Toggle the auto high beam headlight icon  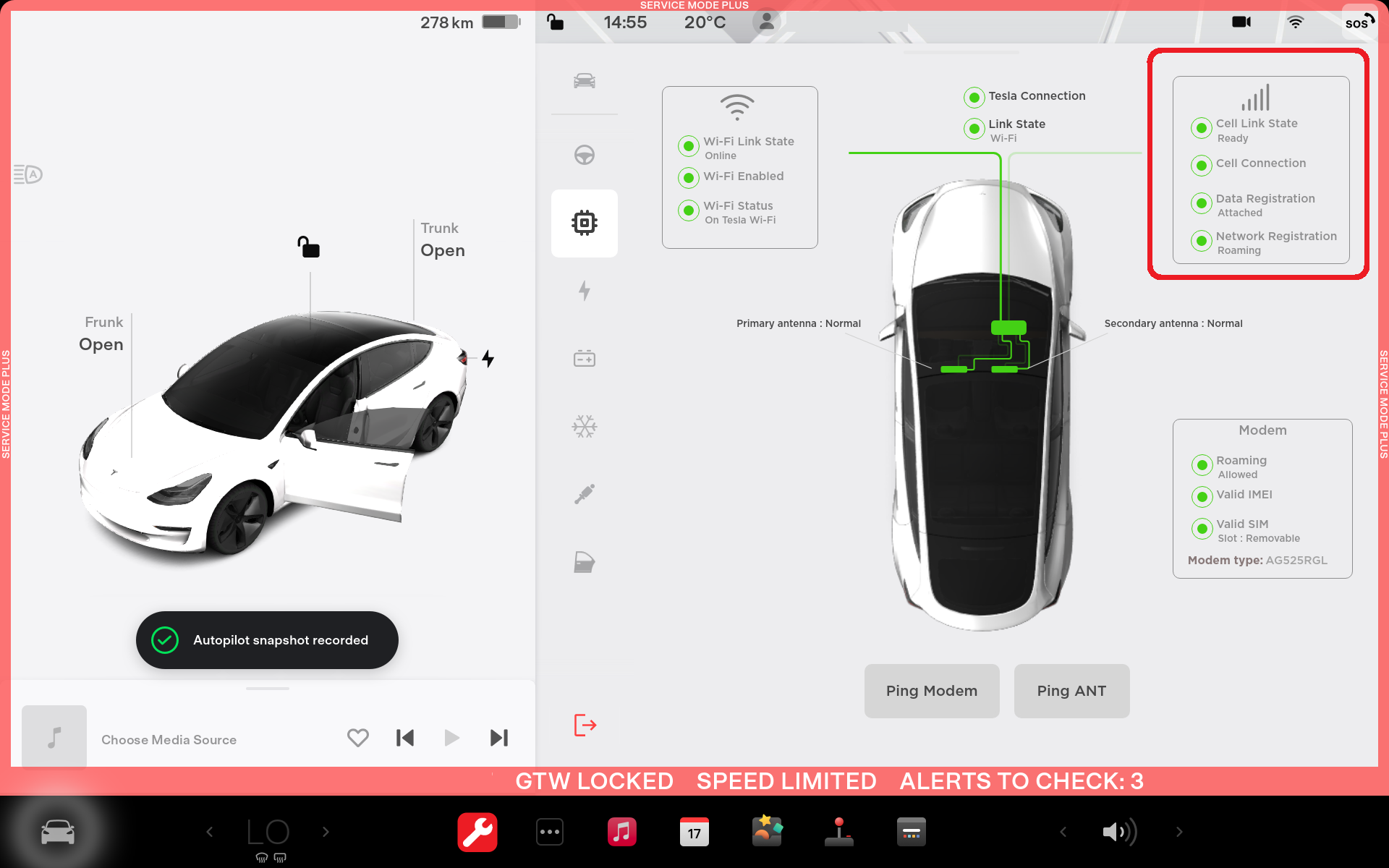pos(28,174)
